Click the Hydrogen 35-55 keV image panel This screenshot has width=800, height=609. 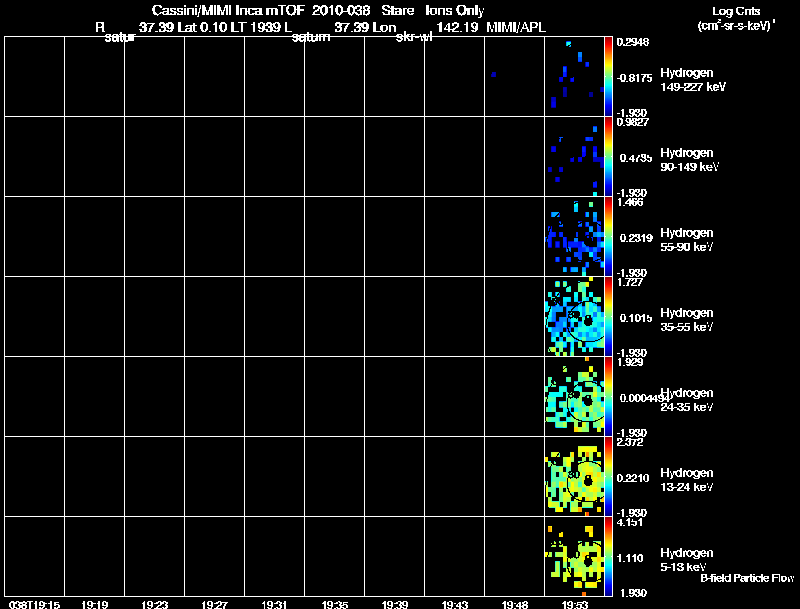pos(574,317)
